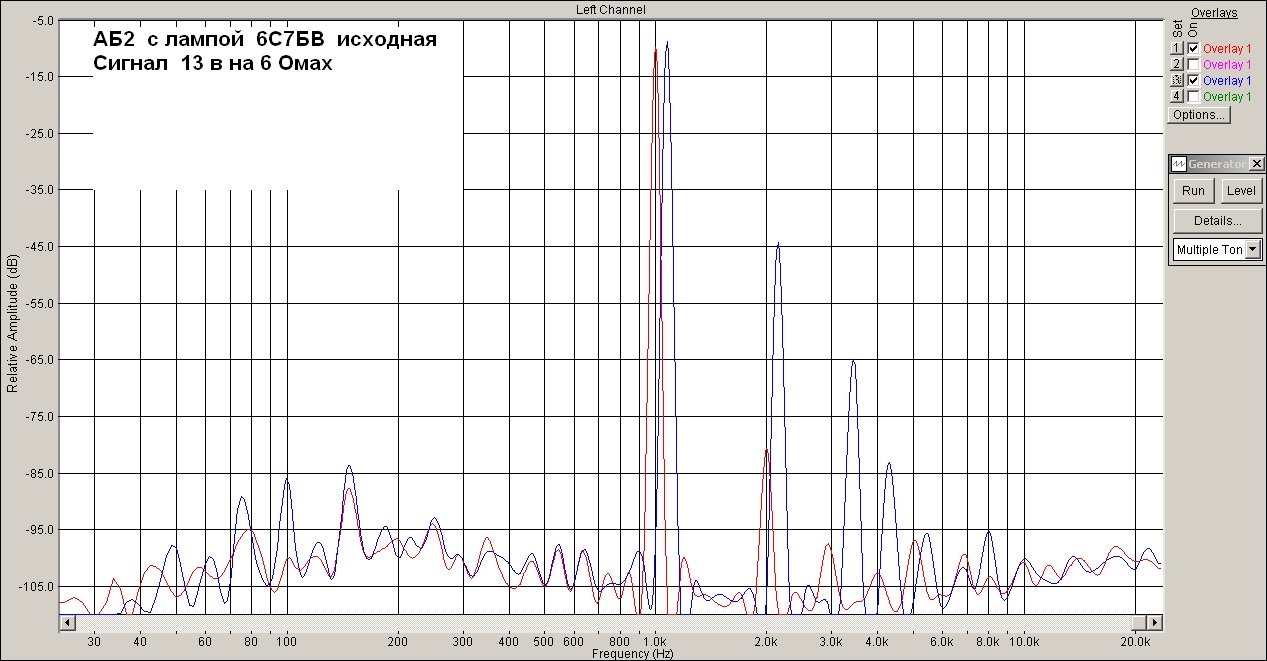Click the overlay Set 4 button
This screenshot has width=1267, height=661.
[x=1177, y=97]
